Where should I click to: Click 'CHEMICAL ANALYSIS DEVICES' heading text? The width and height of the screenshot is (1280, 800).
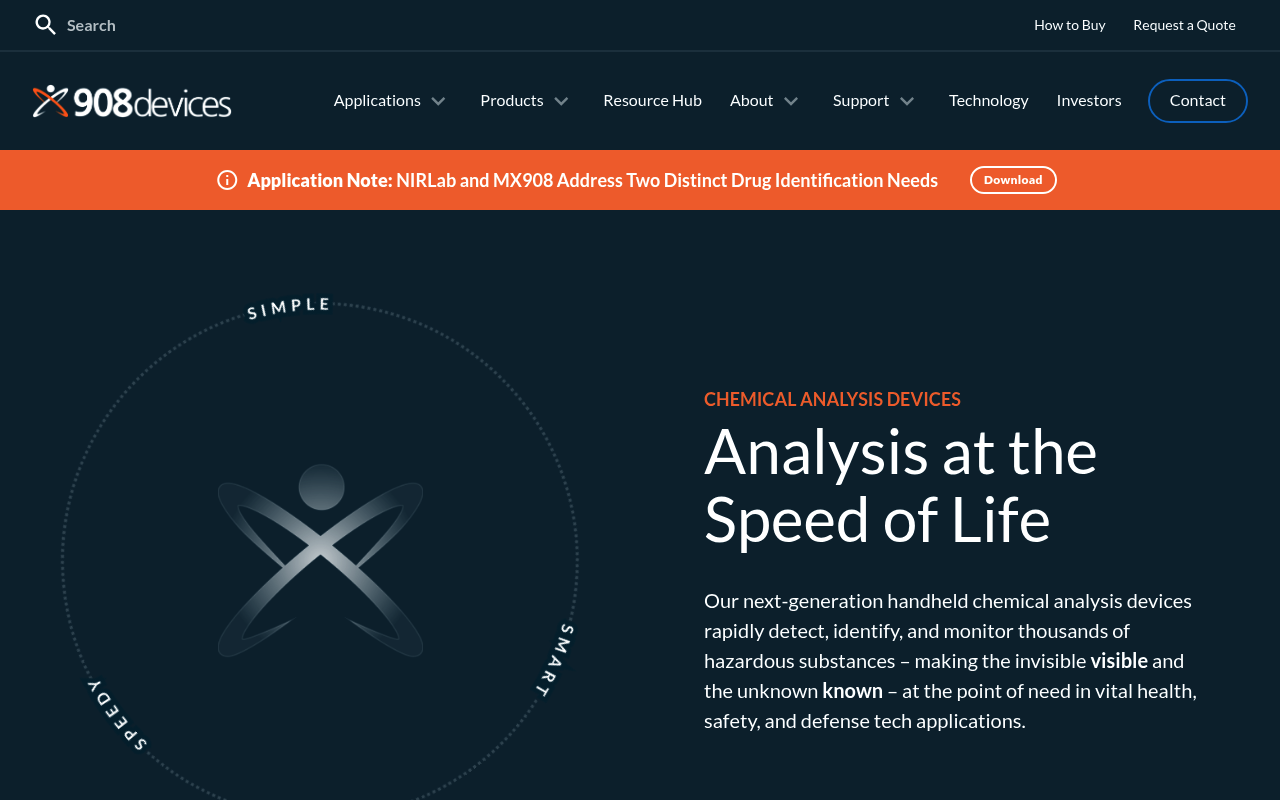(832, 399)
